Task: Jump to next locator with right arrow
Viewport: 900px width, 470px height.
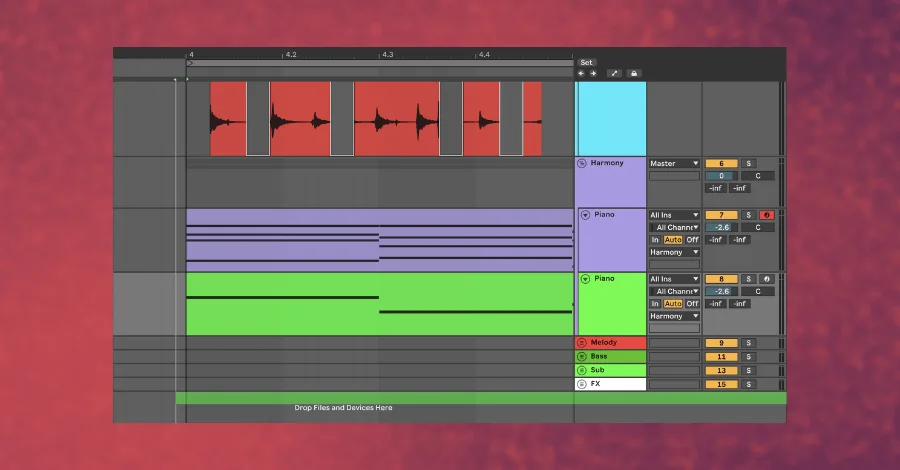Action: point(593,73)
